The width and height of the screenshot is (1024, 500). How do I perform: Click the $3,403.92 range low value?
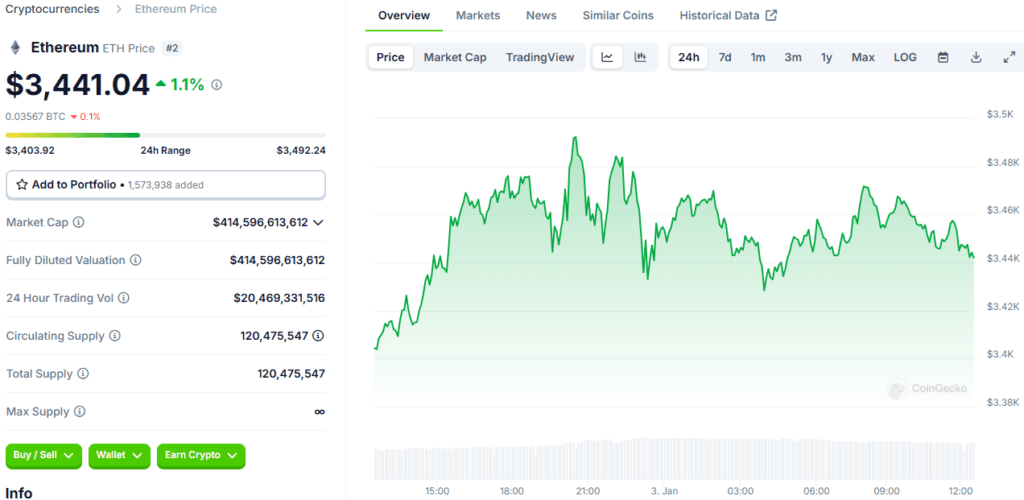pos(30,151)
